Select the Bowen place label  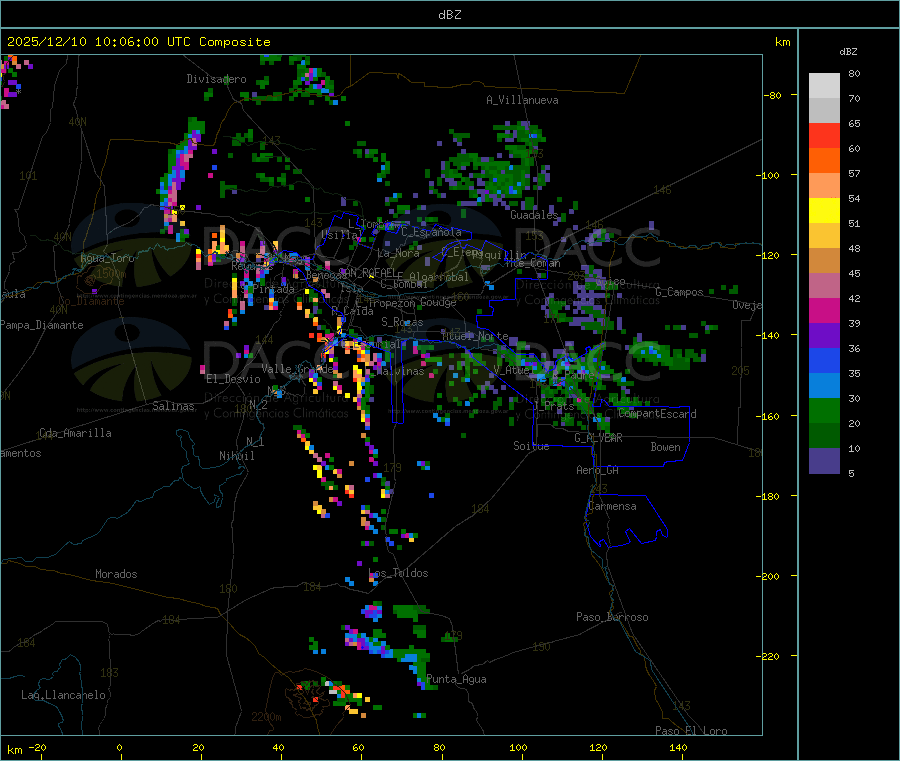click(x=665, y=448)
